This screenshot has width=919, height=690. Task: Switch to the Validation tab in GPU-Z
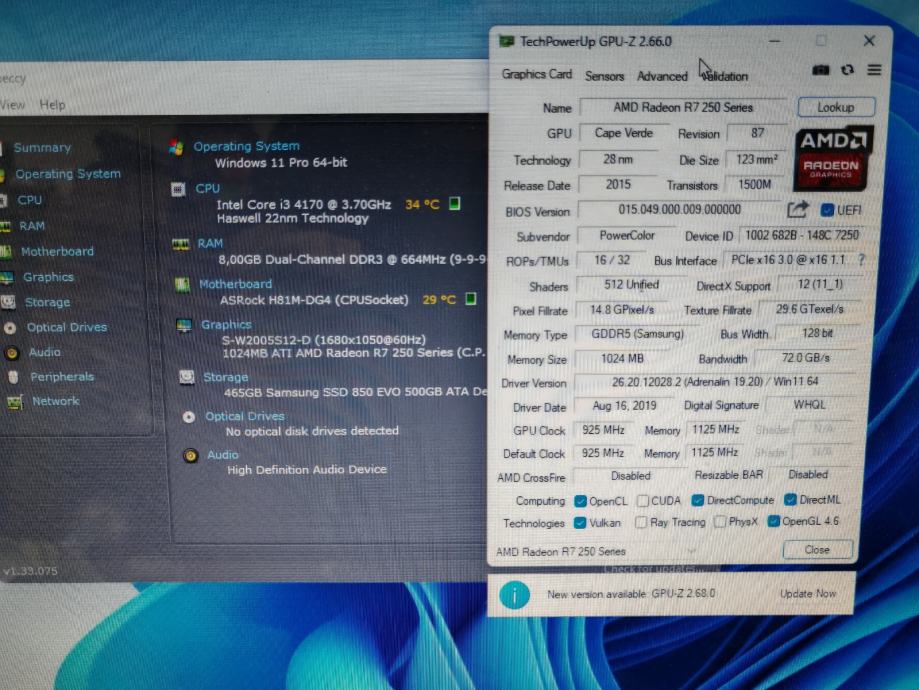[x=724, y=76]
